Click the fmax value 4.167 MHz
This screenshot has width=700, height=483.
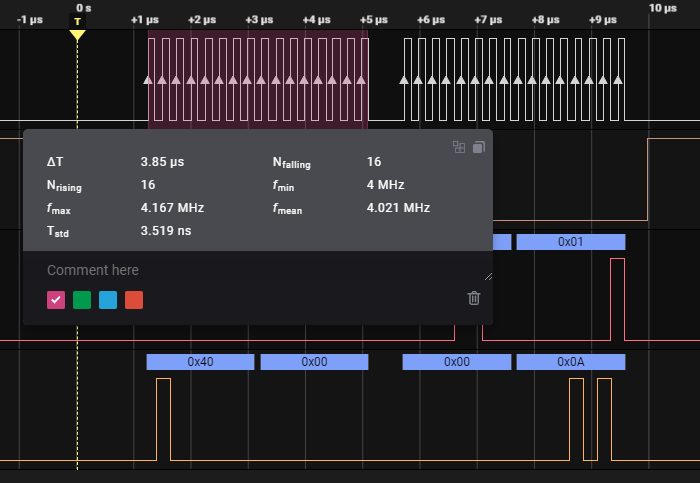tap(172, 208)
